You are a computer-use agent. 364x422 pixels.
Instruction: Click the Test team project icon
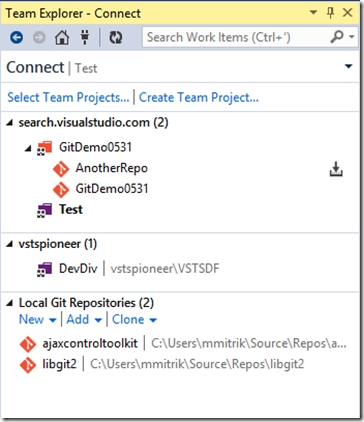(x=44, y=210)
